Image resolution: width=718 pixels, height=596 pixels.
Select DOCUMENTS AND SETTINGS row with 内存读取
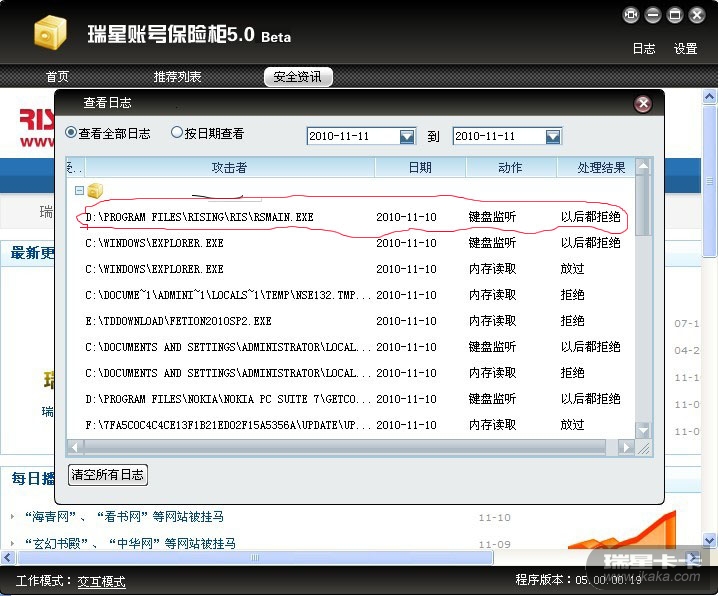pyautogui.click(x=350, y=374)
